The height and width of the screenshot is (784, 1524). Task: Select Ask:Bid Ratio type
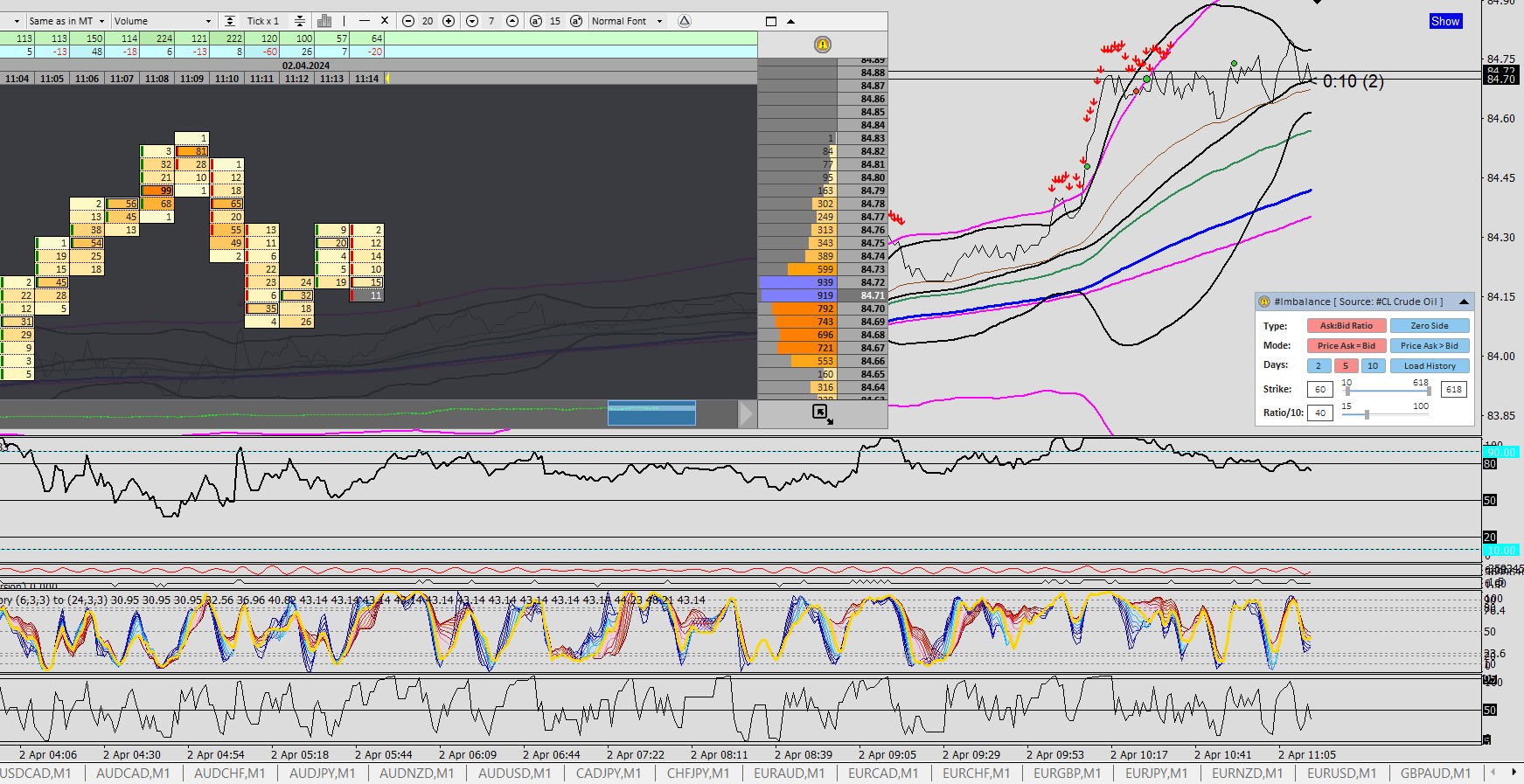(x=1347, y=326)
